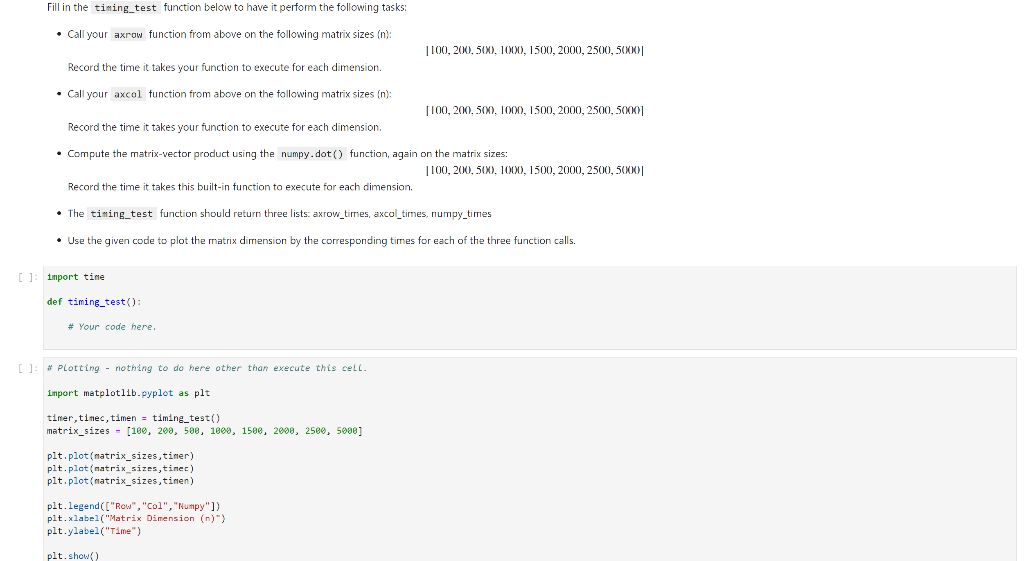This screenshot has width=1024, height=561.
Task: Click 'Record the time it takes this built-in function' text
Action: pyautogui.click(x=240, y=187)
